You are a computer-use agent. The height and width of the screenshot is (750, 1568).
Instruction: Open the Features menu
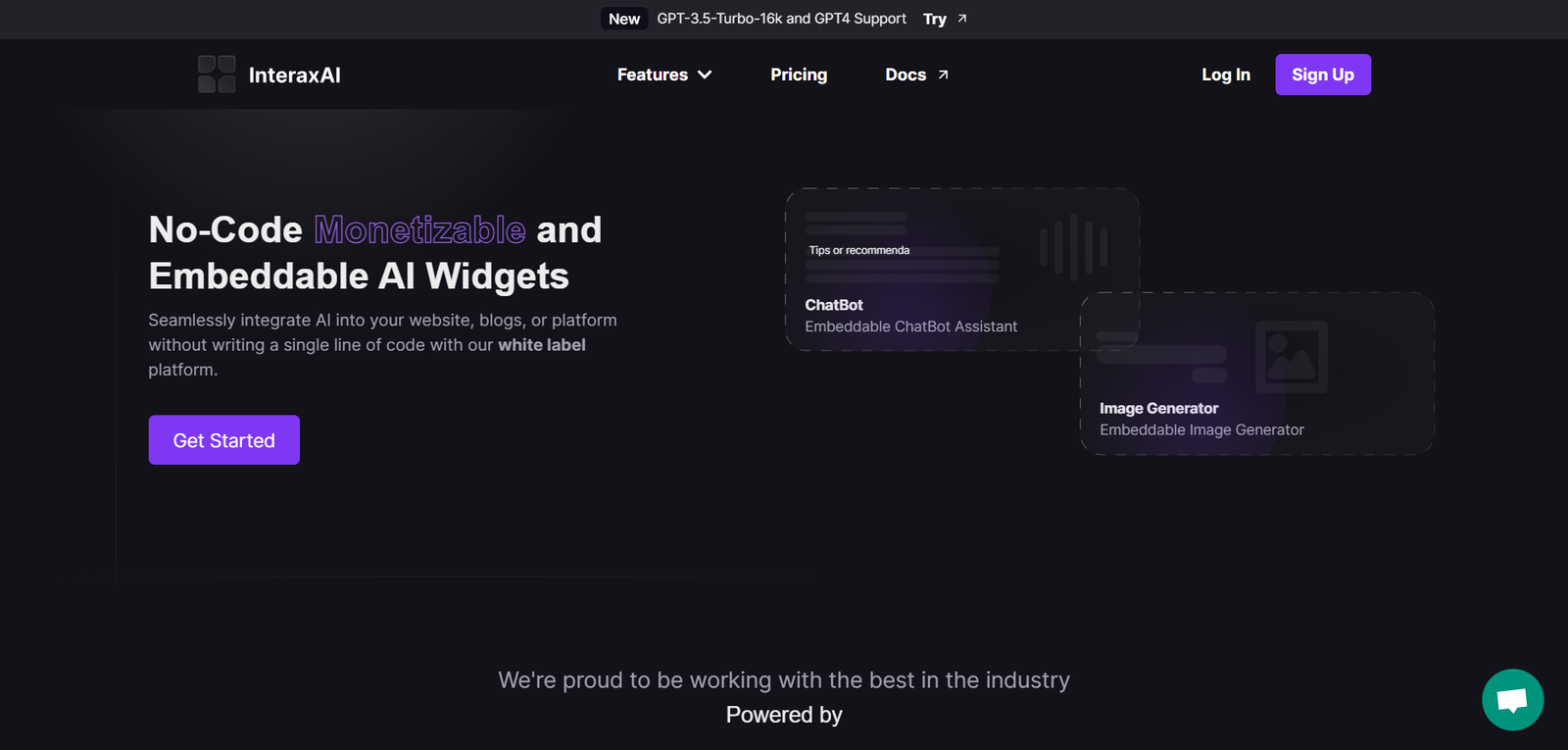(664, 75)
